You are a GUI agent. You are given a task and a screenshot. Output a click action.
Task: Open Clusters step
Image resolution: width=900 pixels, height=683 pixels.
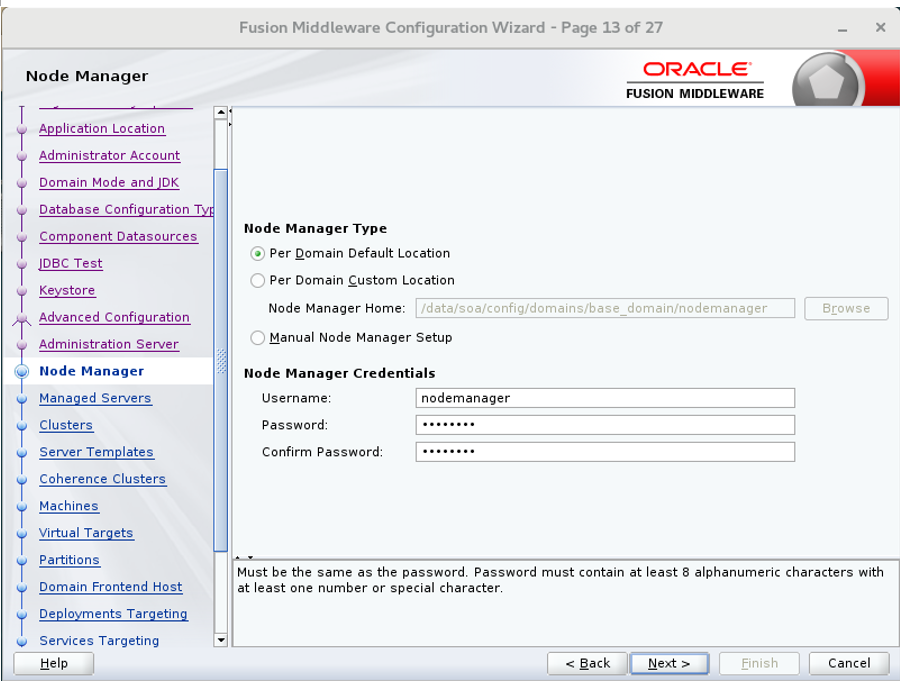65,425
